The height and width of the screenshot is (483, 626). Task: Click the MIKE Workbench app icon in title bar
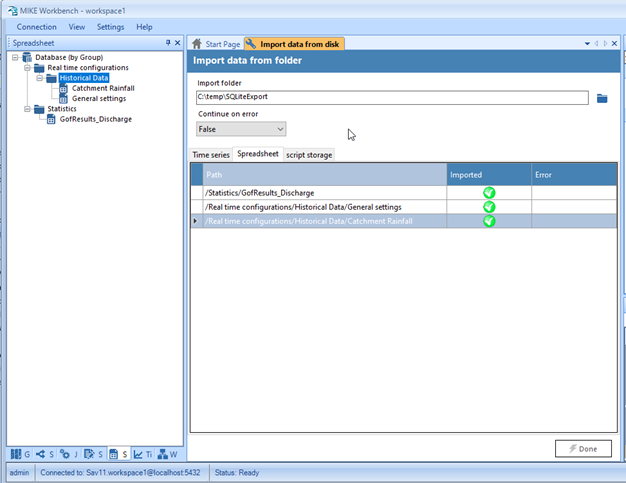click(12, 10)
